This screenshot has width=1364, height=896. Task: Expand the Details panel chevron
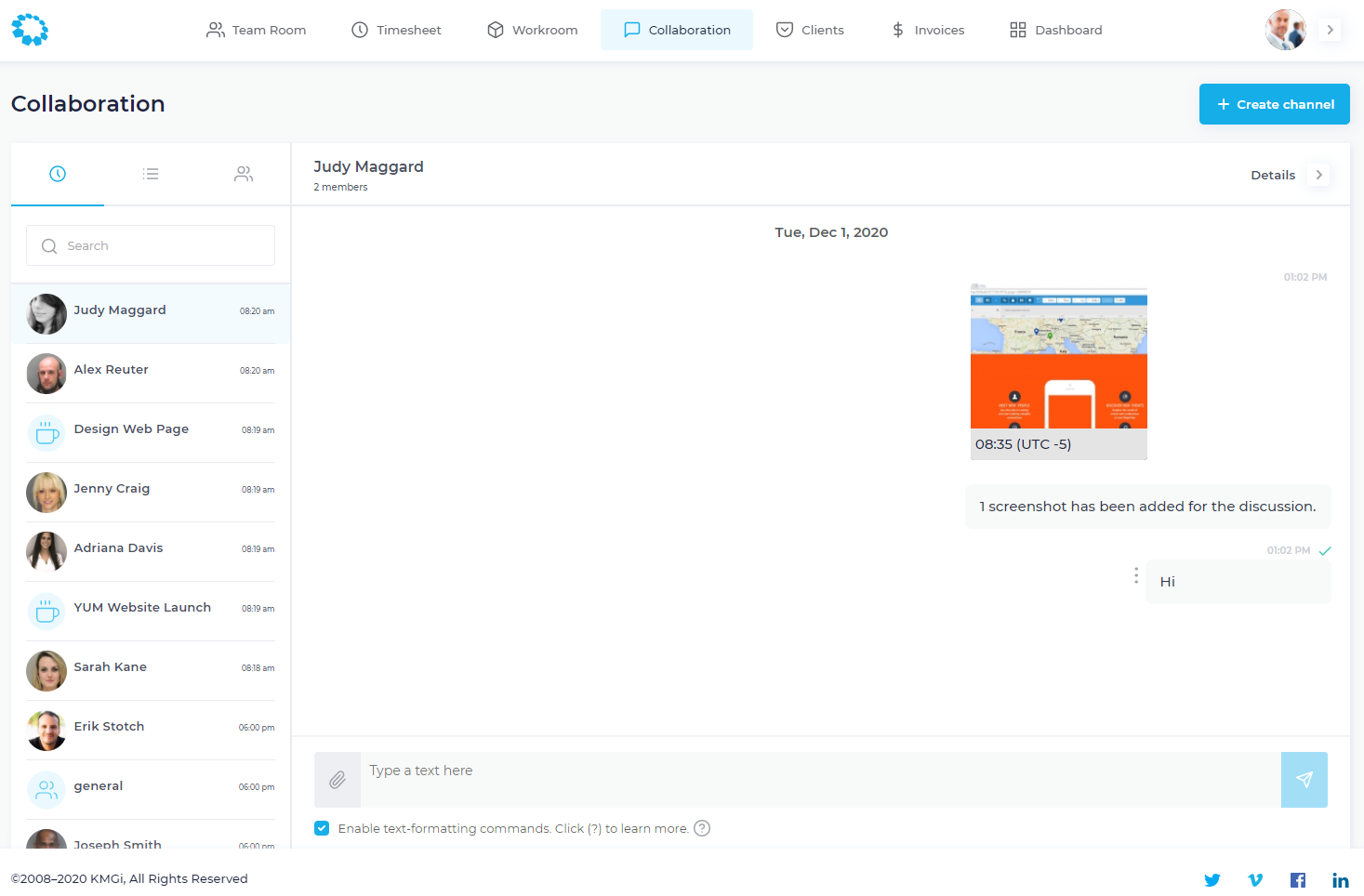(x=1318, y=175)
